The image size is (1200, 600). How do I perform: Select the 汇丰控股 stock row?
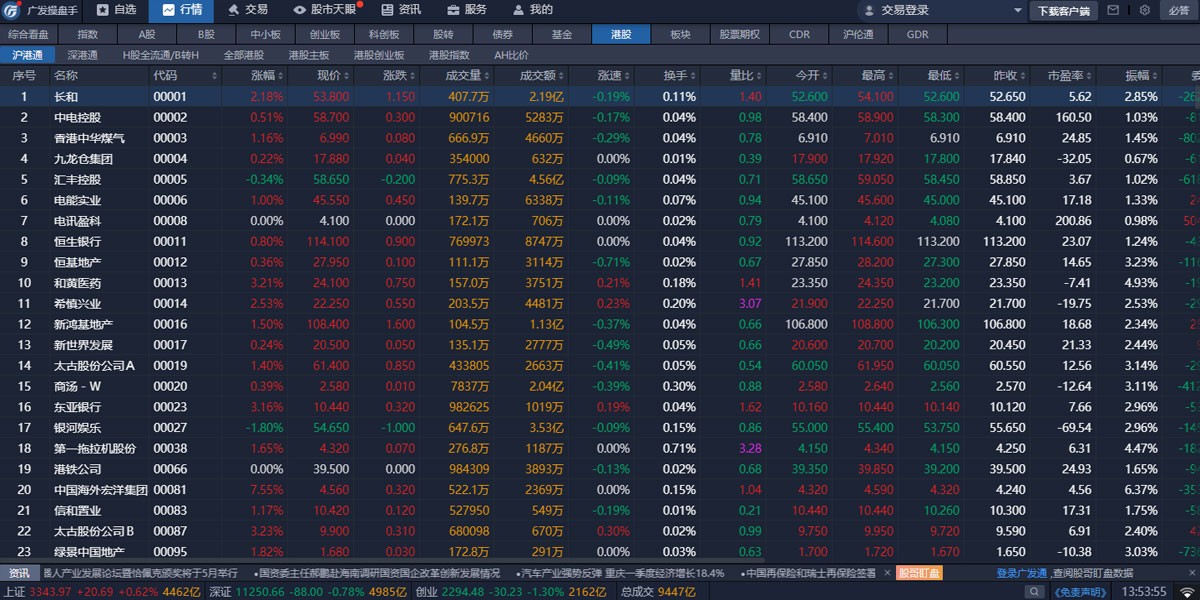click(600, 180)
